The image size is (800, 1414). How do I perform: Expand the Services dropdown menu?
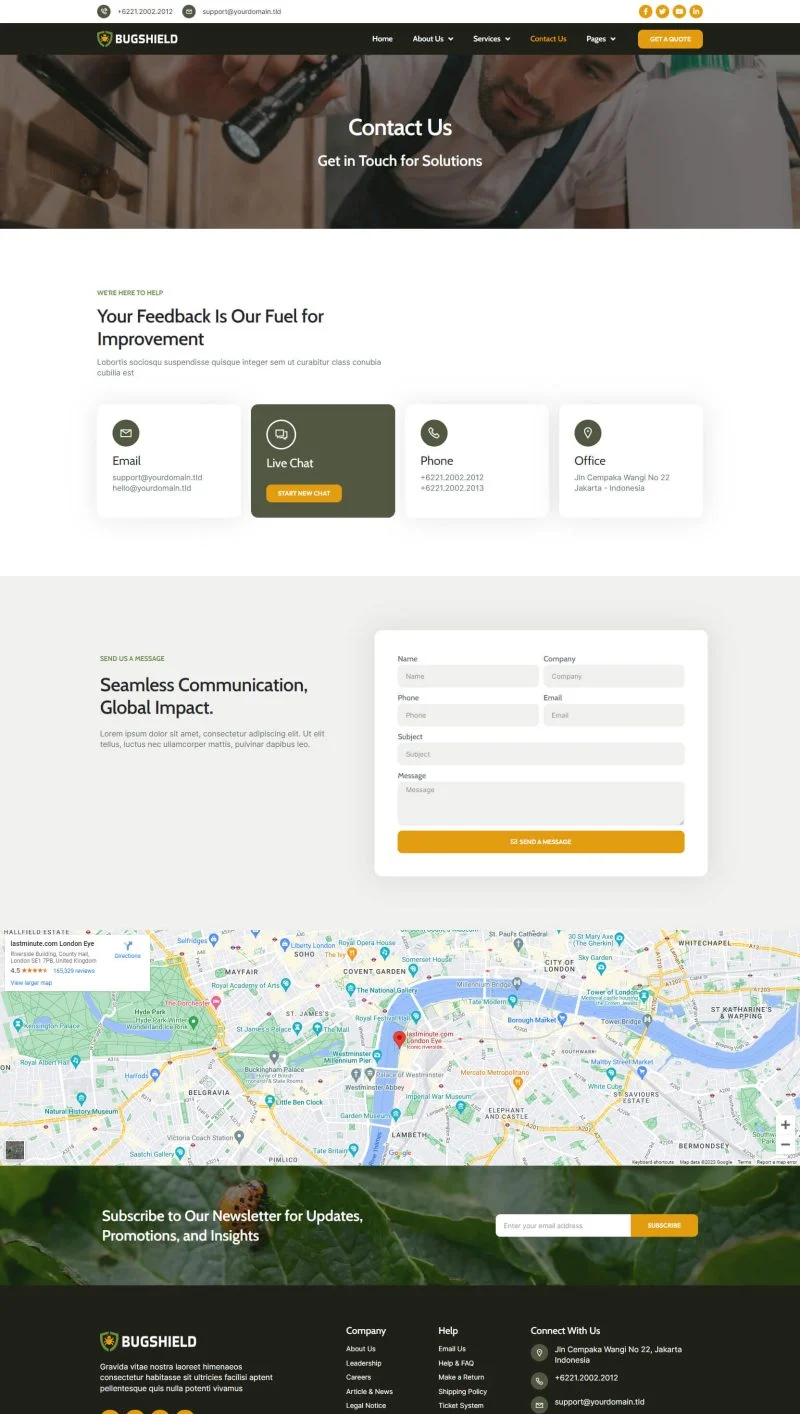tap(492, 39)
